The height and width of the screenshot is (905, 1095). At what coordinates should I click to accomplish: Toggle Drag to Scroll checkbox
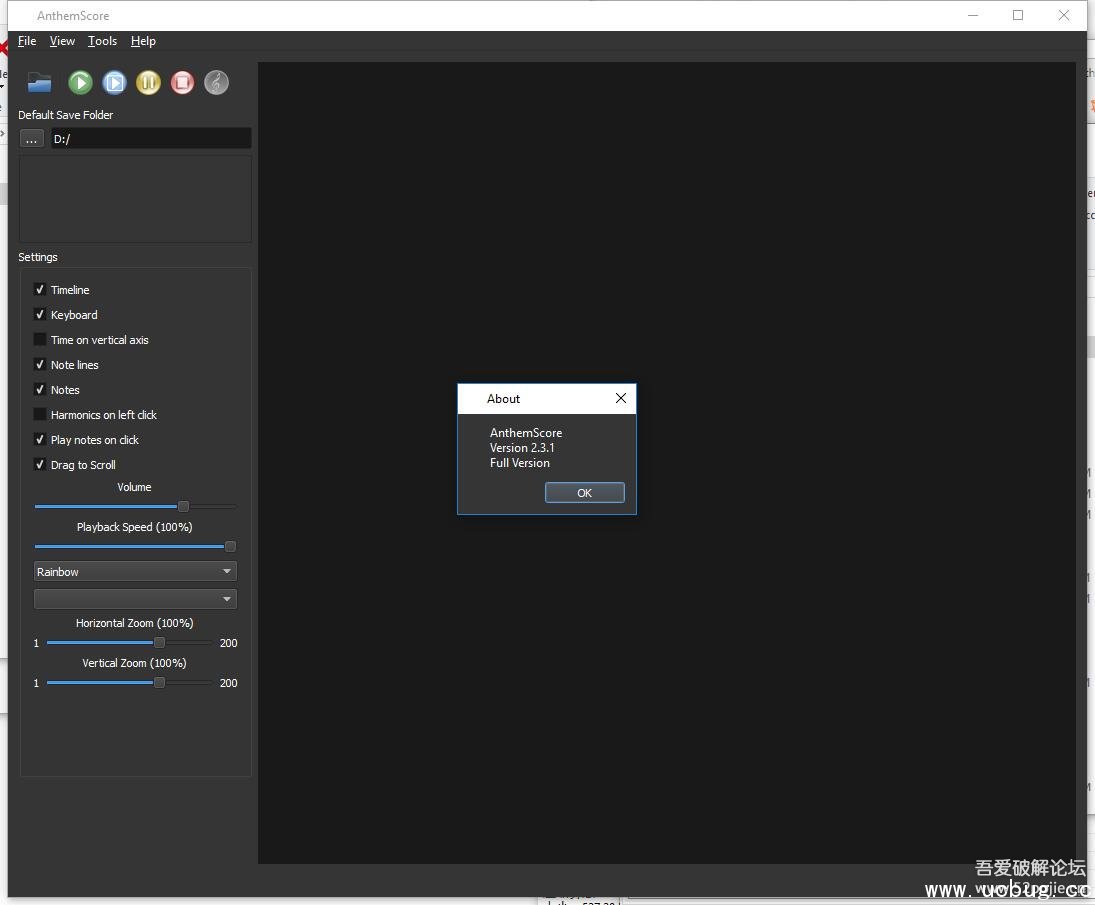coord(40,464)
